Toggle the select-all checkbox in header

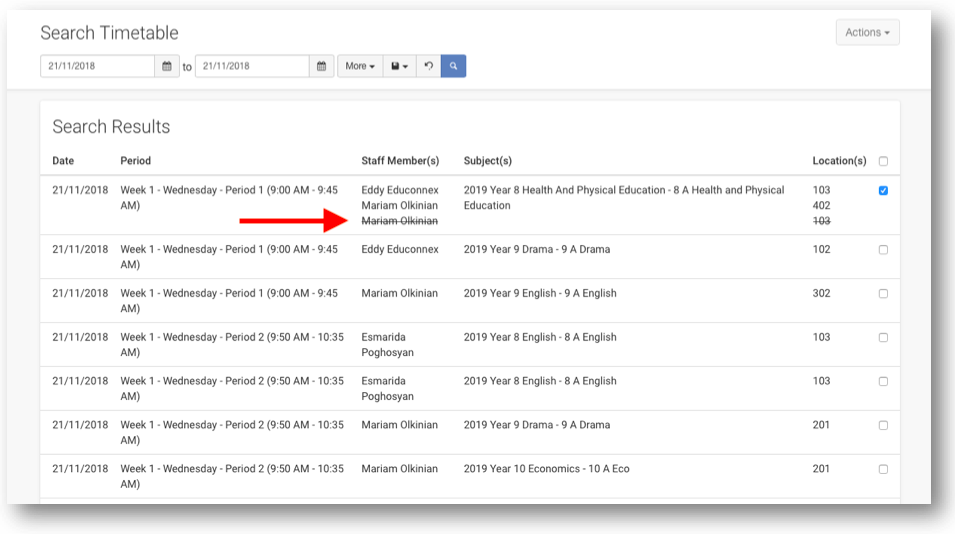pyautogui.click(x=883, y=161)
